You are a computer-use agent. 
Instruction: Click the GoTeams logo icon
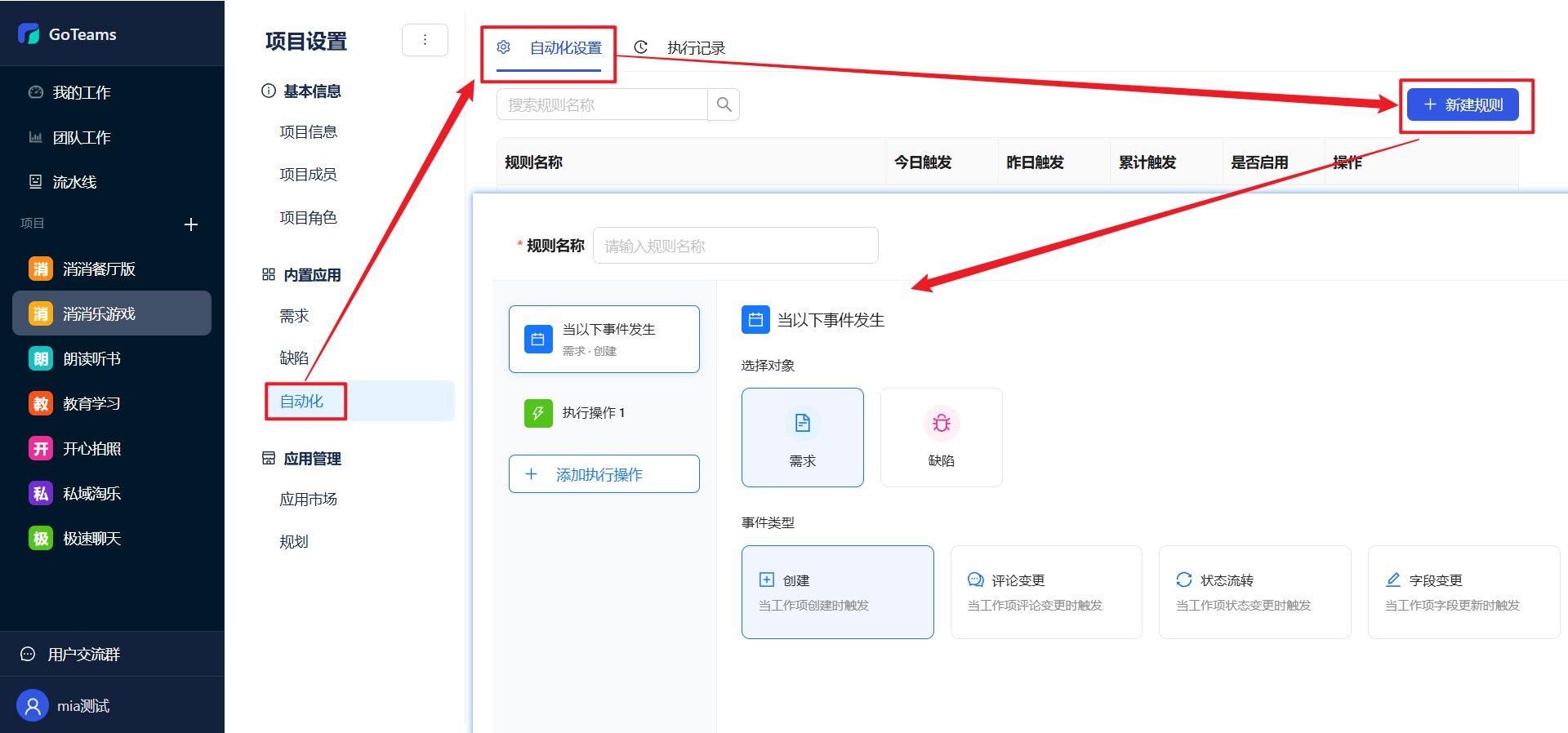click(x=29, y=34)
